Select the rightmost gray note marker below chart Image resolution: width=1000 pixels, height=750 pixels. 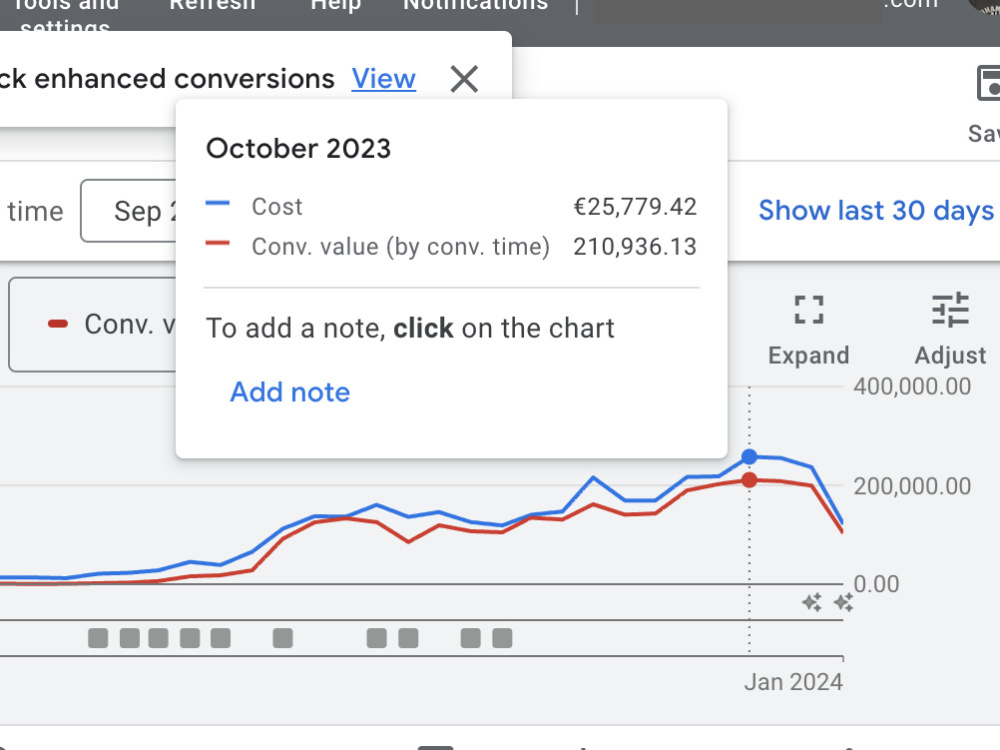(x=502, y=638)
